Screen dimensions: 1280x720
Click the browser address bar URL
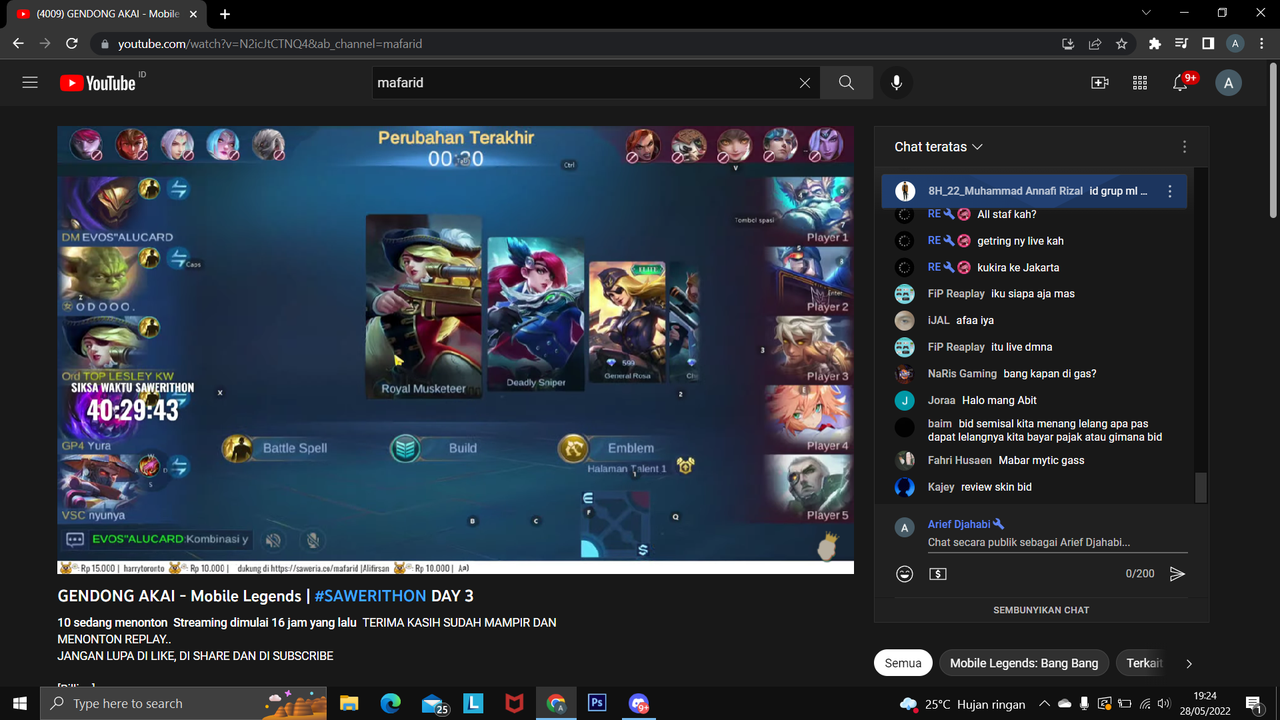pyautogui.click(x=270, y=44)
